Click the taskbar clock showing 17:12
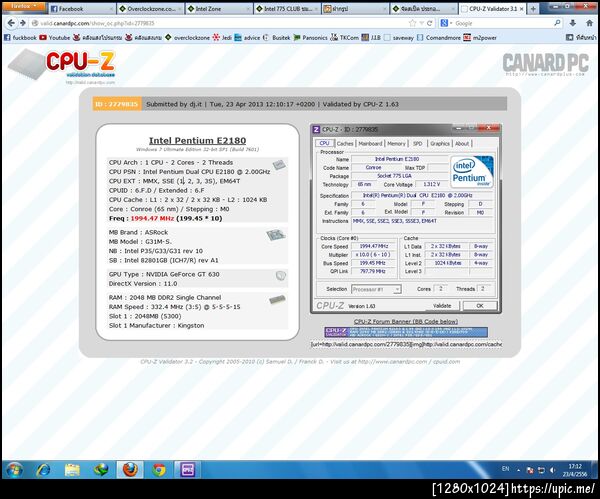This screenshot has width=600, height=499. 575,470
